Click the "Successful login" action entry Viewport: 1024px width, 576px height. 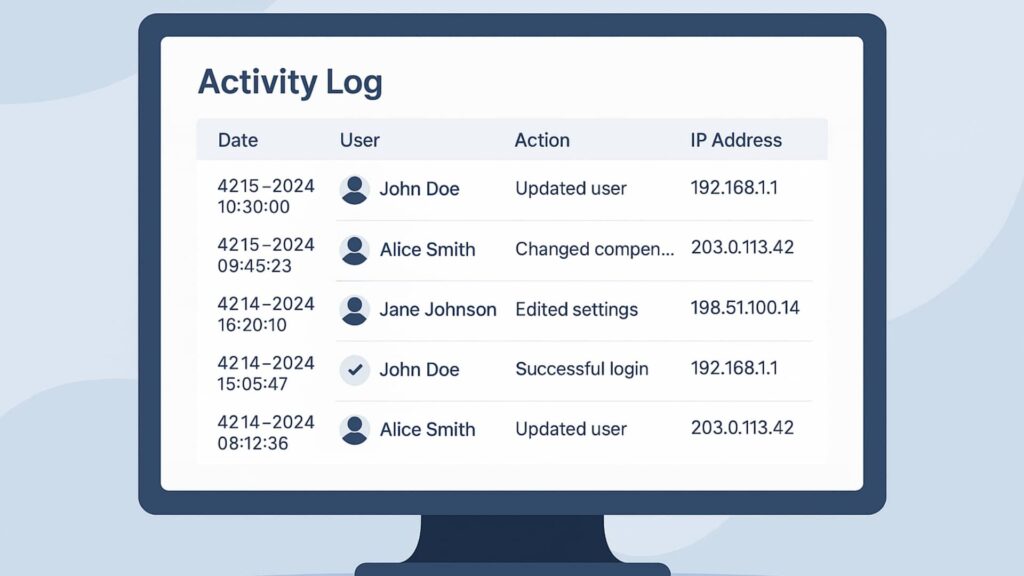[x=582, y=369]
